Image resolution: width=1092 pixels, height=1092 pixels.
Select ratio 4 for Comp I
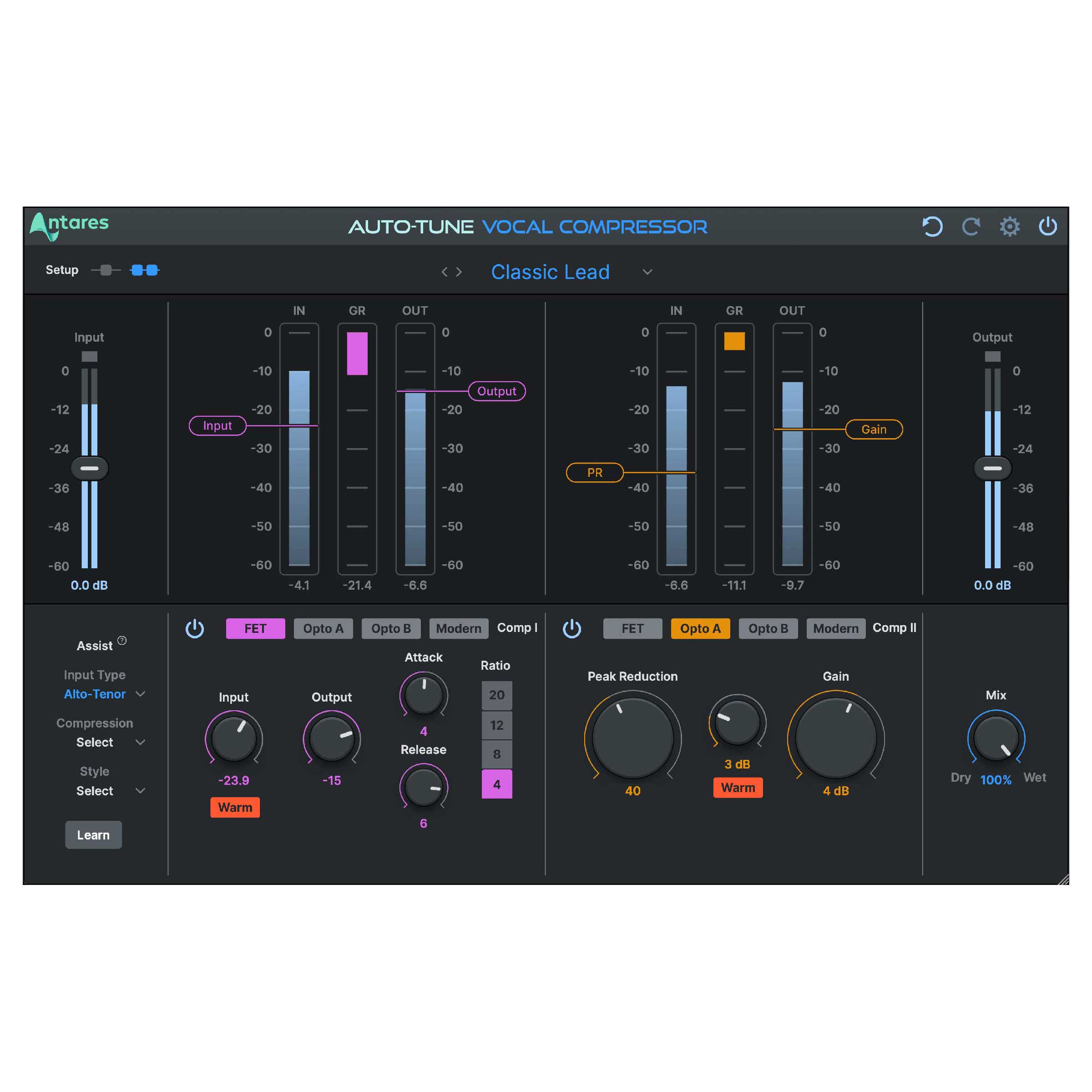pos(497,784)
